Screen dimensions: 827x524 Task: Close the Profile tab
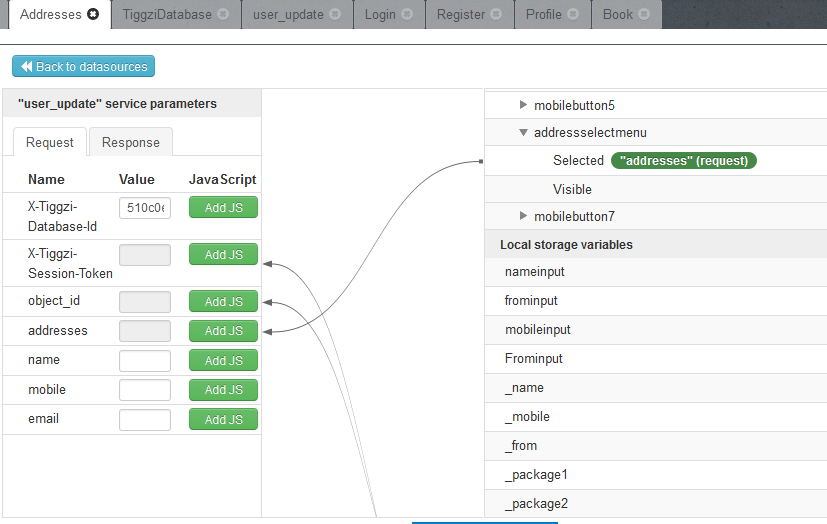click(x=573, y=15)
